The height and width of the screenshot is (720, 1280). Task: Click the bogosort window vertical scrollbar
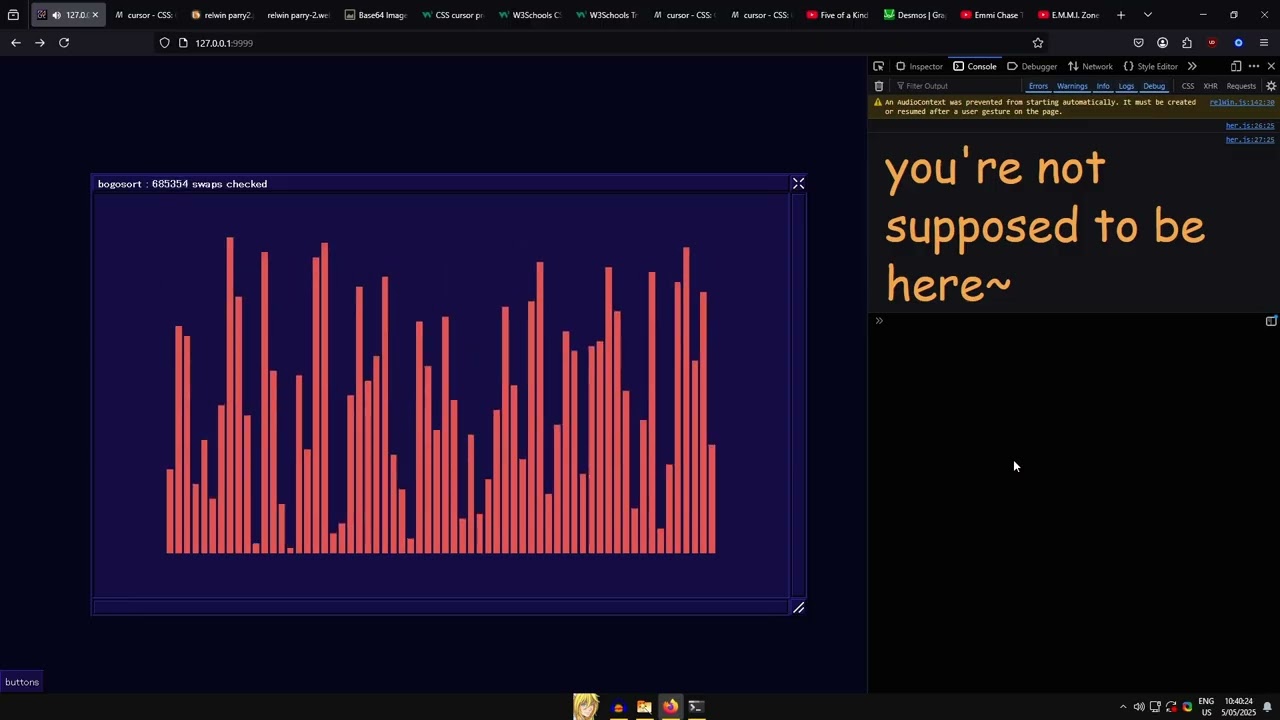coord(798,396)
